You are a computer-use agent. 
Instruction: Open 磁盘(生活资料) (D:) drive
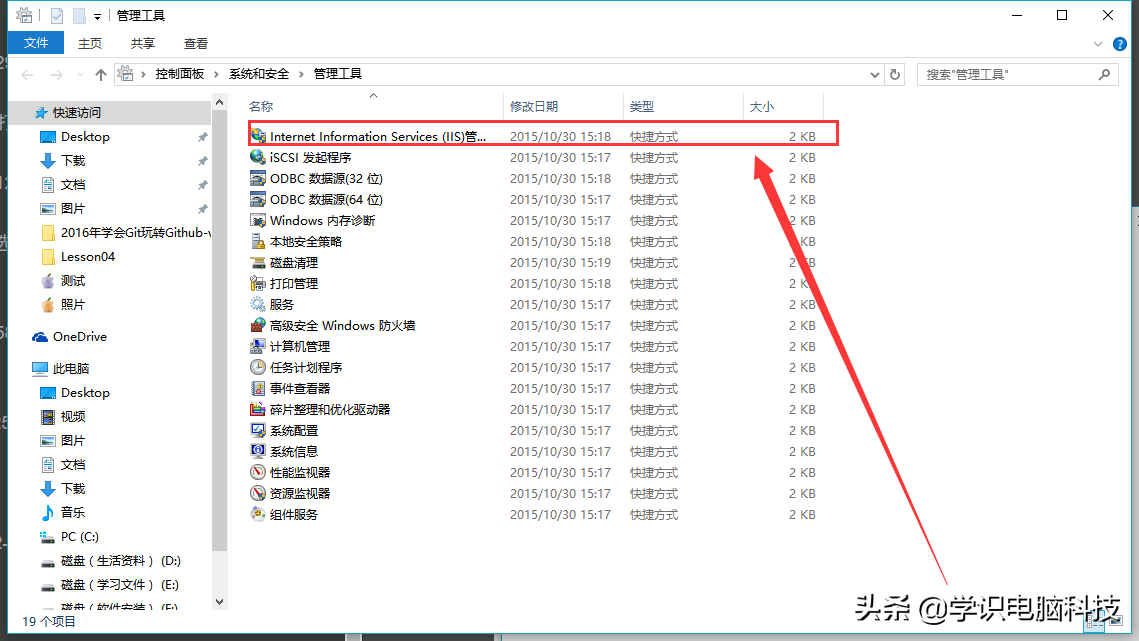[x=121, y=560]
